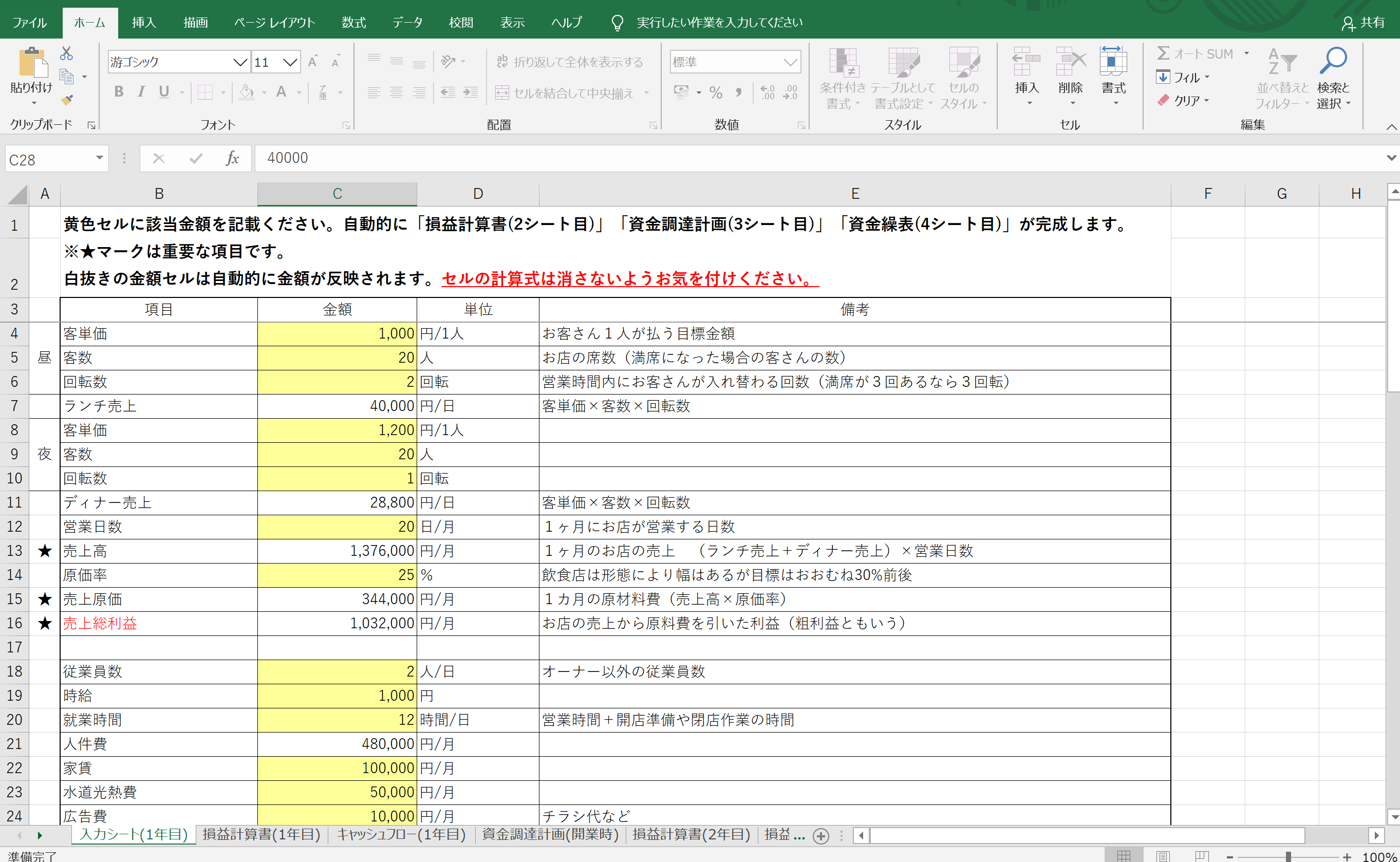This screenshot has height=862, width=1400.
Task: Toggle Bold formatting
Action: click(x=119, y=92)
